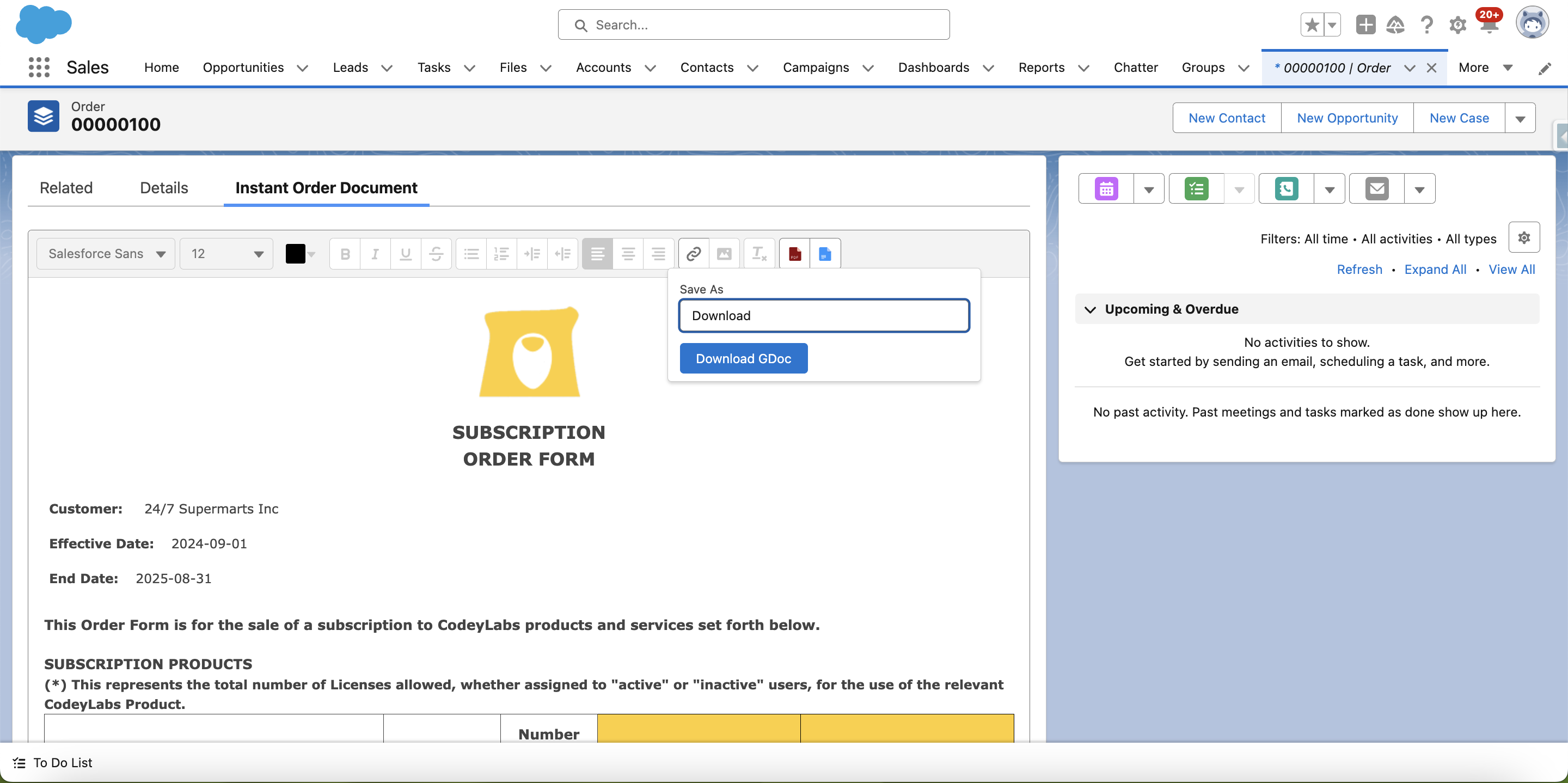The image size is (1568, 783).
Task: Create a new event calendar icon
Action: tap(1106, 189)
